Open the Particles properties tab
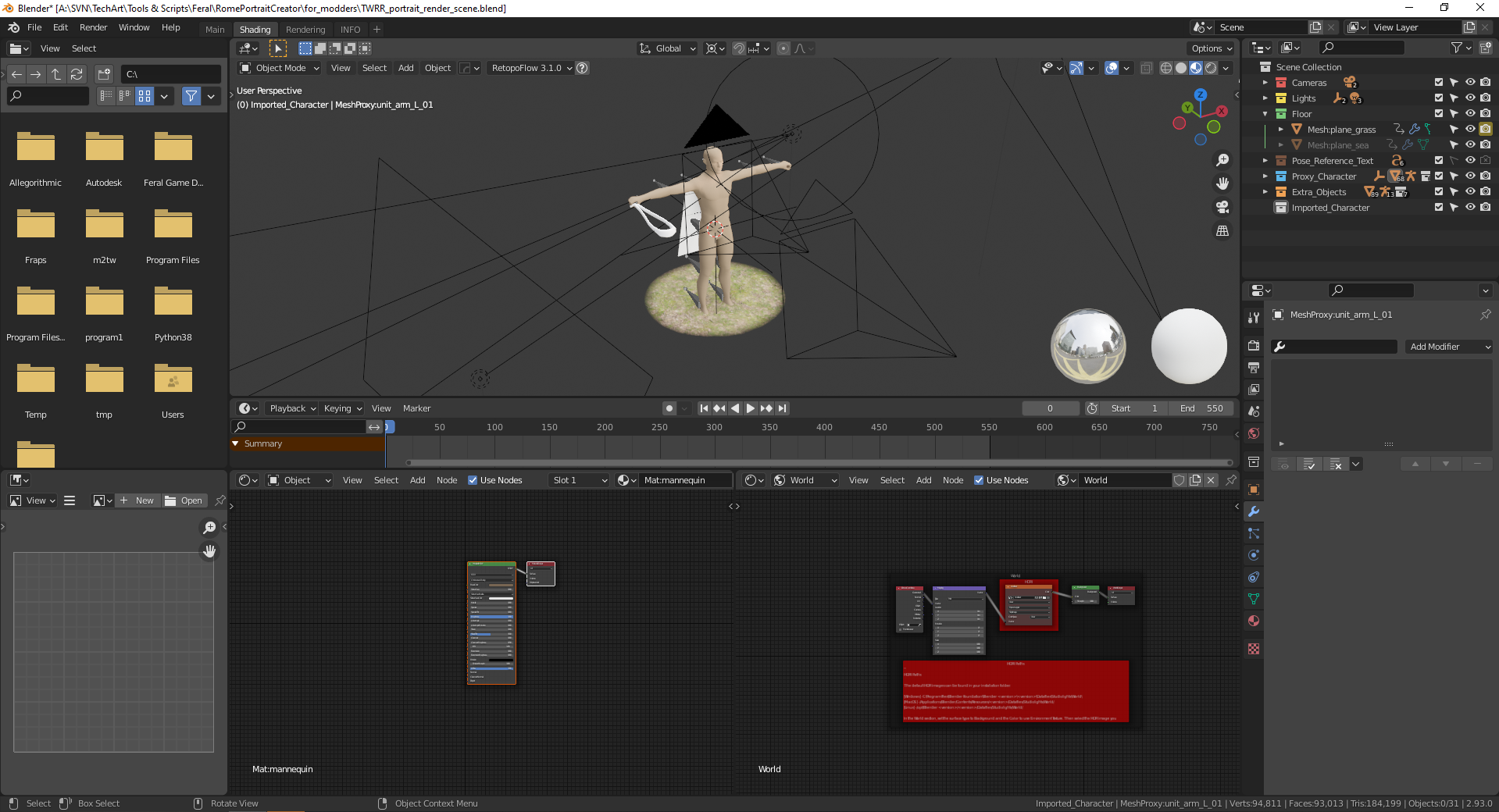 pyautogui.click(x=1254, y=533)
